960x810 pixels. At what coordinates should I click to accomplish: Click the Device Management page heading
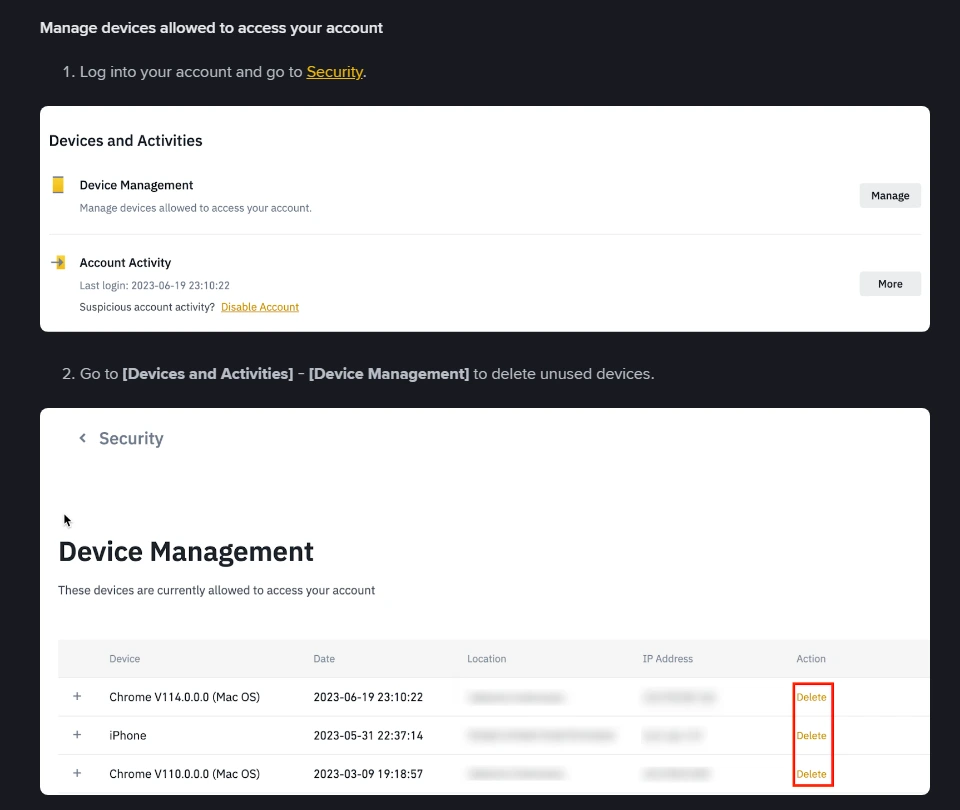click(186, 552)
